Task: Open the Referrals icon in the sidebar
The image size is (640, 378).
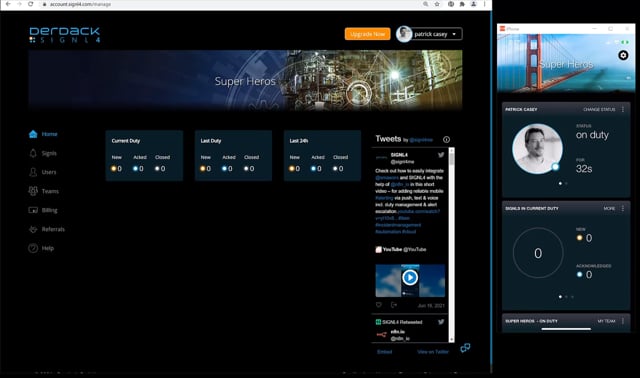Action: click(x=33, y=229)
